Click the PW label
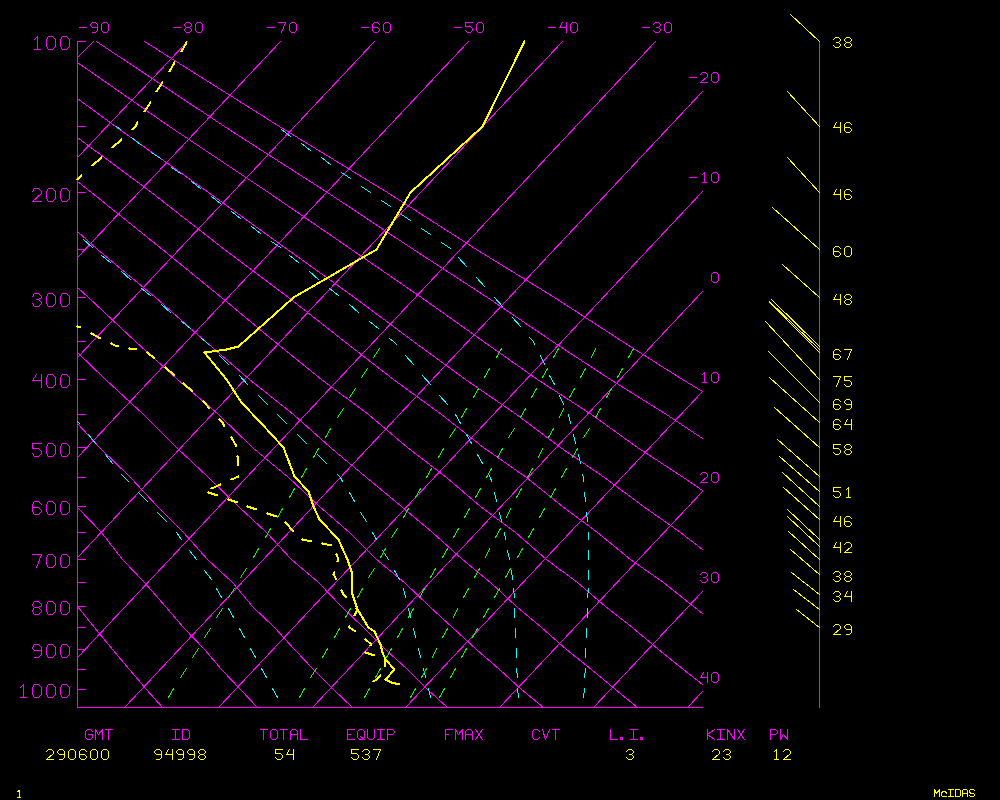The image size is (1000, 800). coord(778,735)
